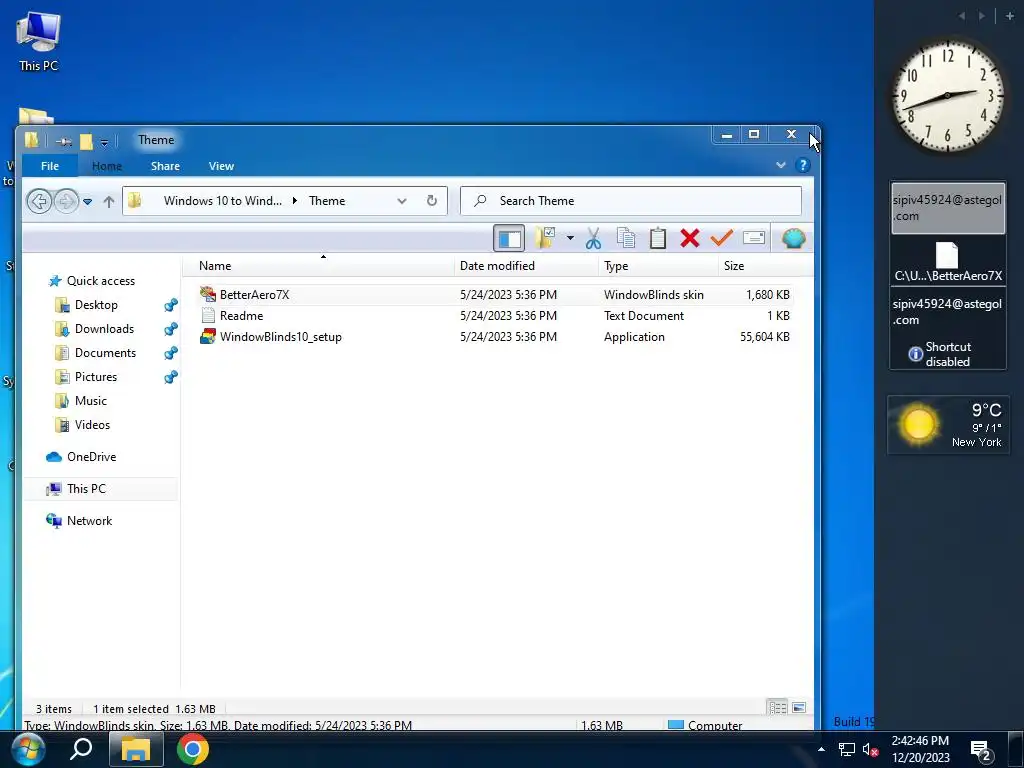Click the New York weather gadget
The image size is (1024, 768).
point(948,424)
